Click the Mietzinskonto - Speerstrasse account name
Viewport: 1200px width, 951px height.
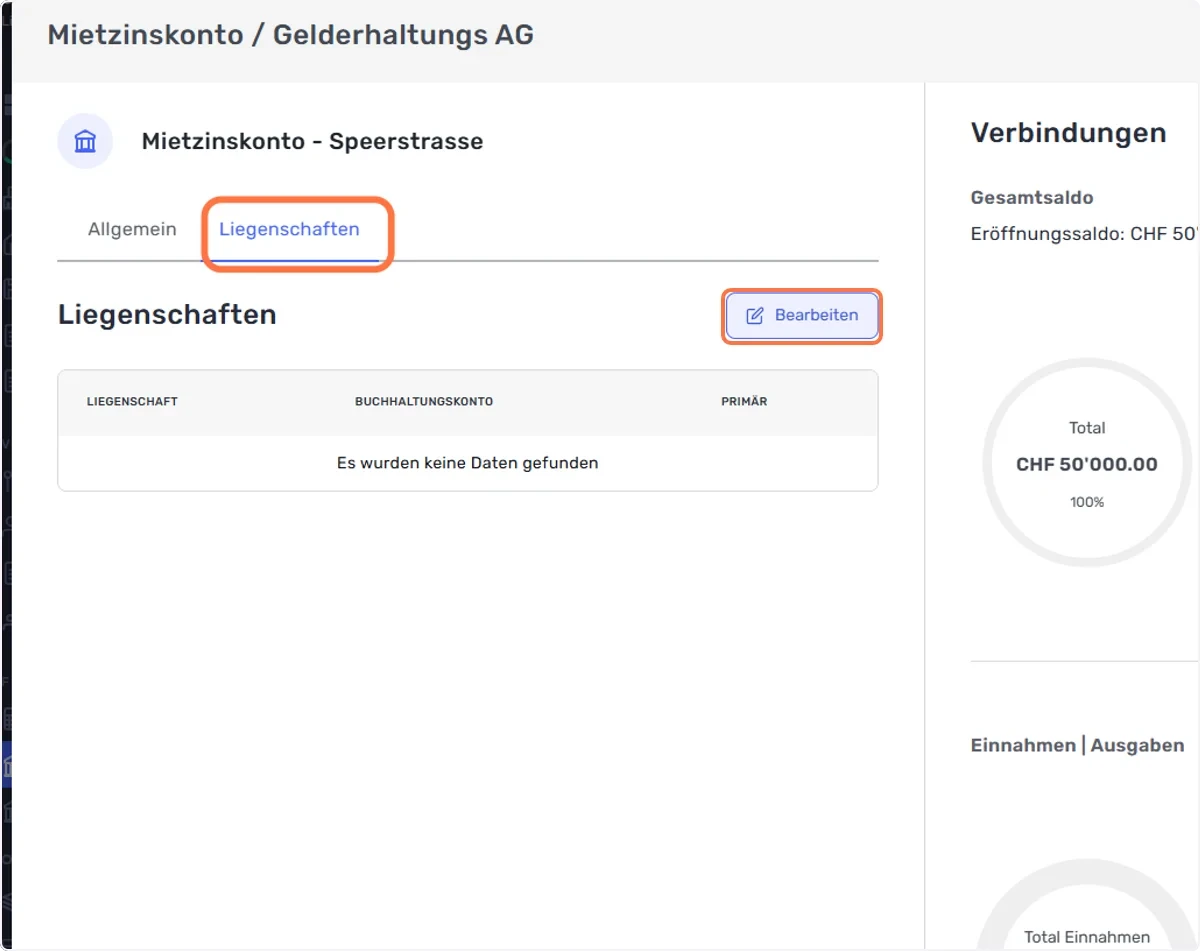tap(312, 141)
